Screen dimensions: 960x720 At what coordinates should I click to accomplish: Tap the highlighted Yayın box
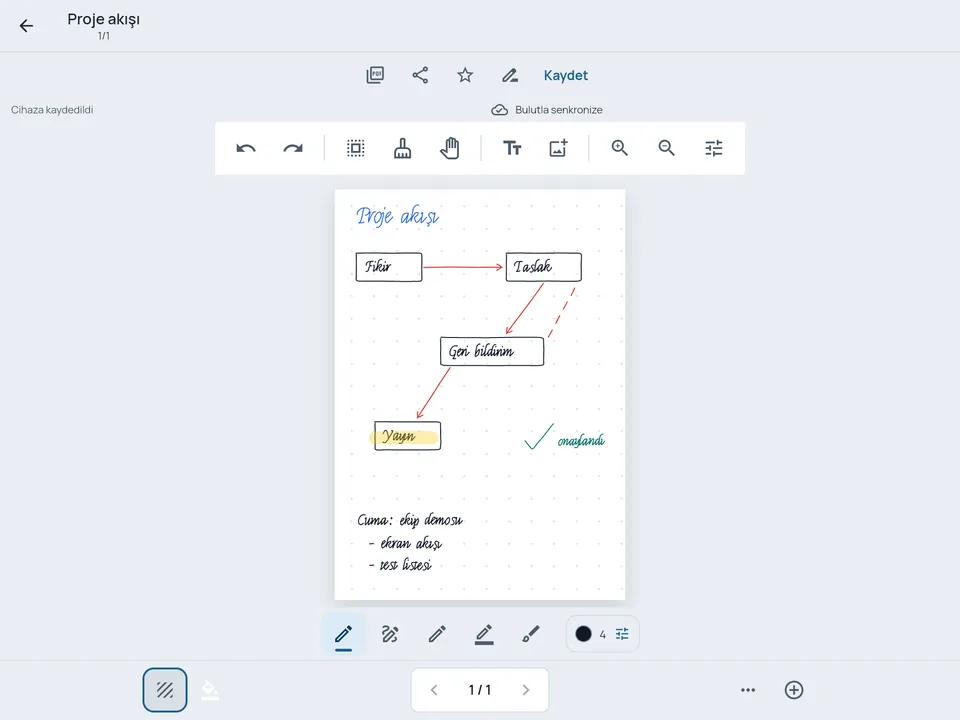tap(407, 436)
